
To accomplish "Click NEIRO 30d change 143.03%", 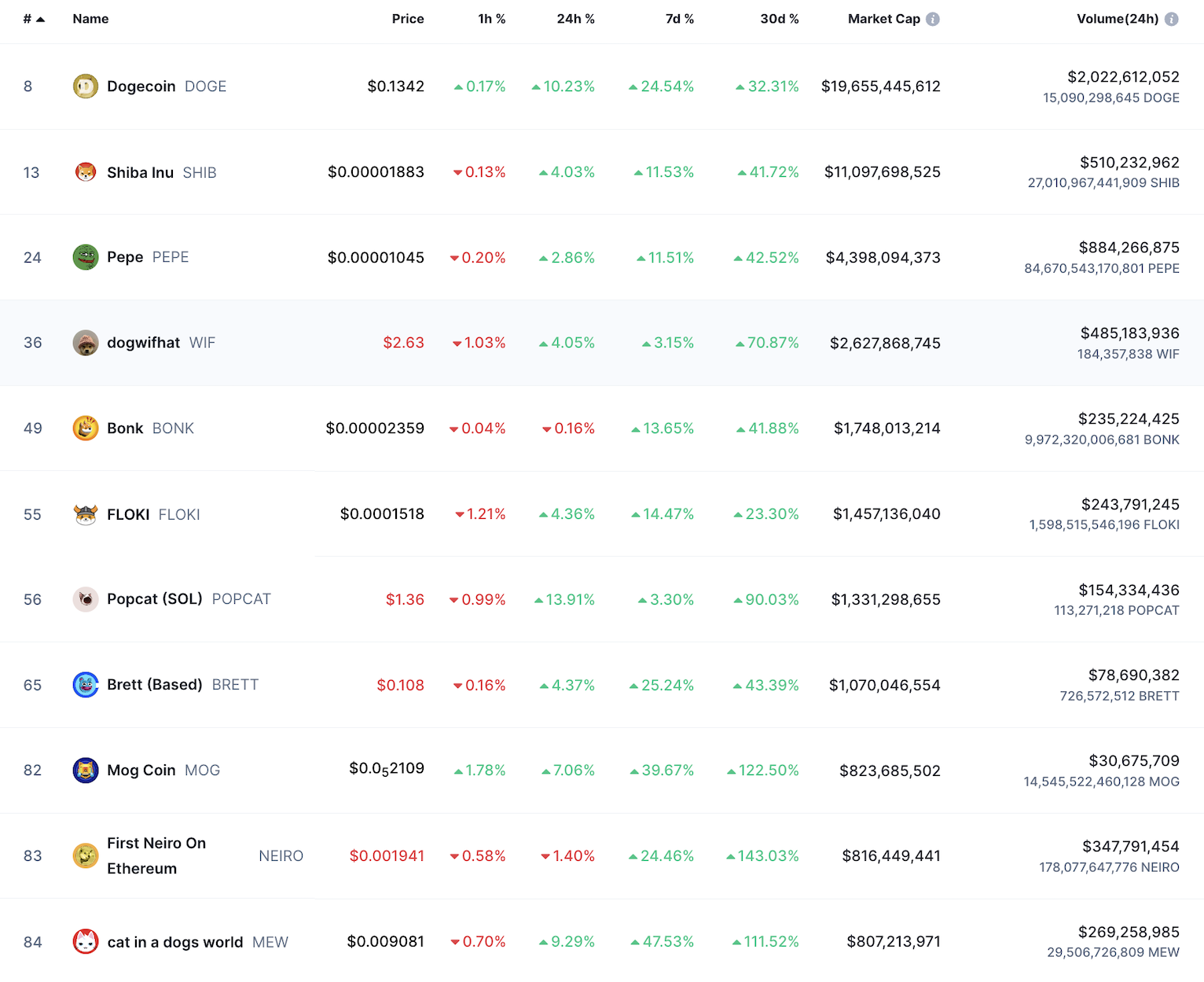I will pyautogui.click(x=763, y=856).
